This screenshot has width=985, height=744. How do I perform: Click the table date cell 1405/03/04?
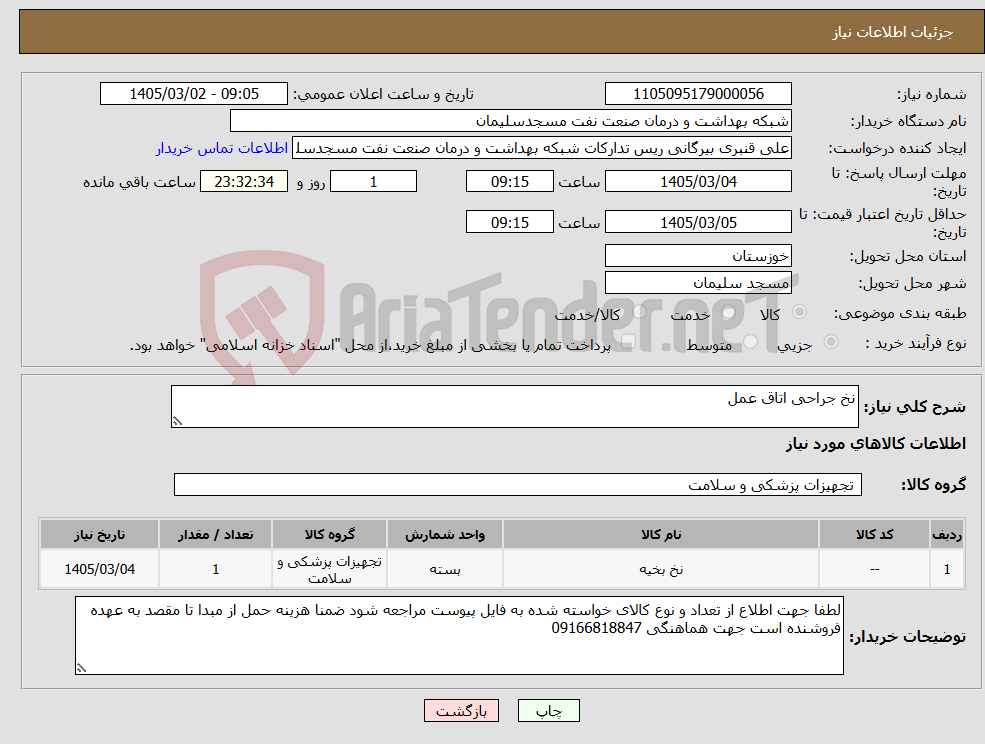99,569
